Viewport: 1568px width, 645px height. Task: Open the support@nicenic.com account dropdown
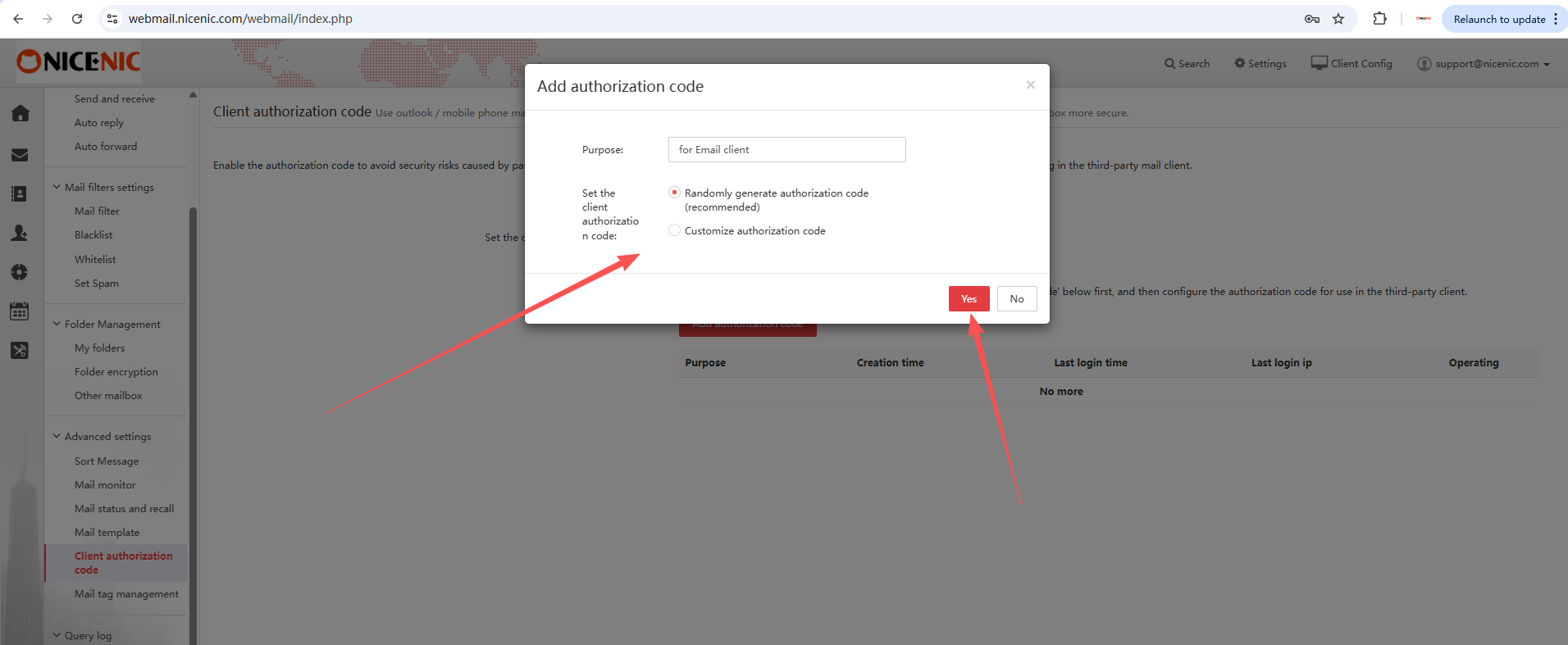coord(1484,64)
